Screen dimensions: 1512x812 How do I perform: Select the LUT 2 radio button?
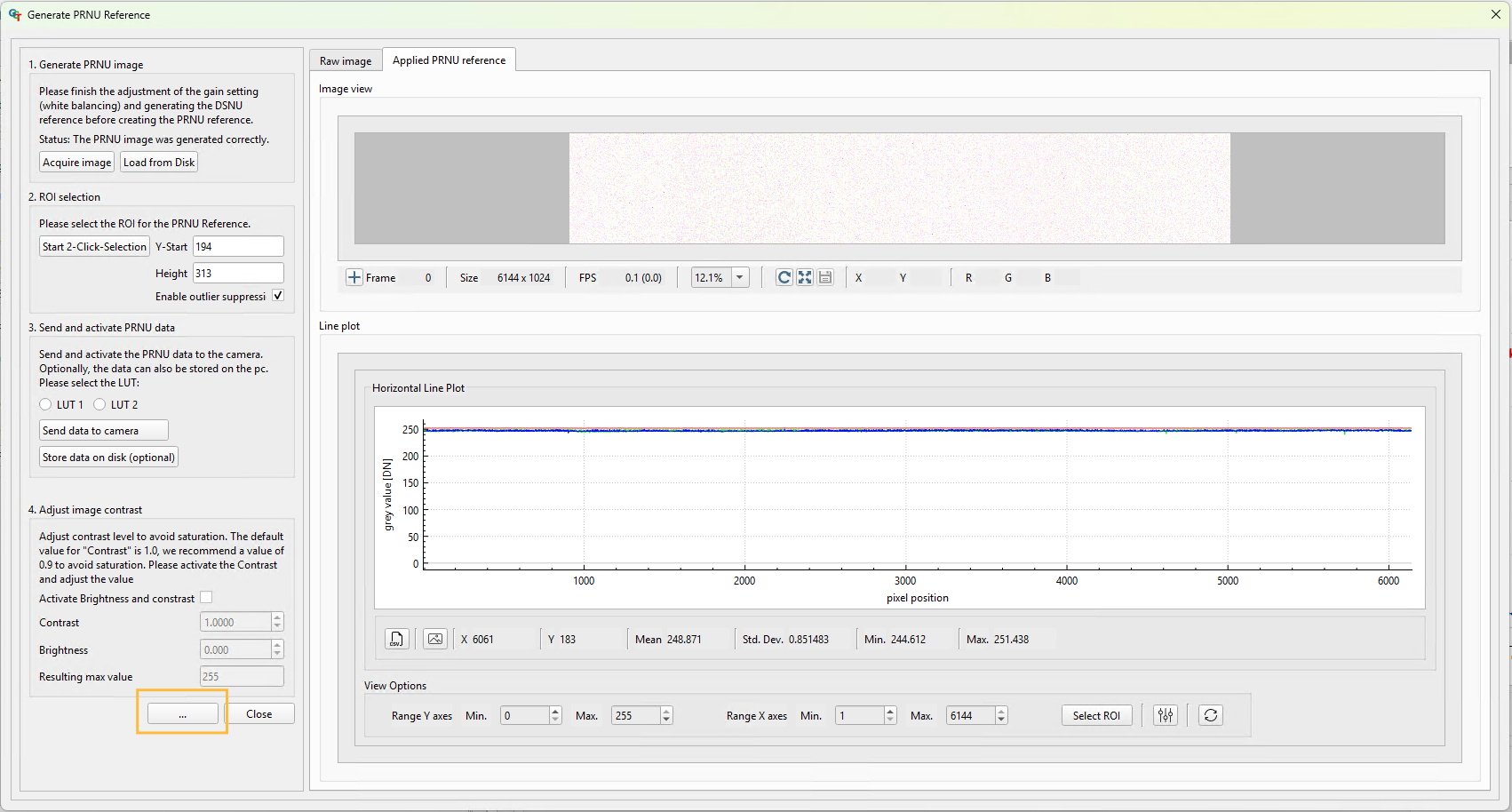pos(99,404)
